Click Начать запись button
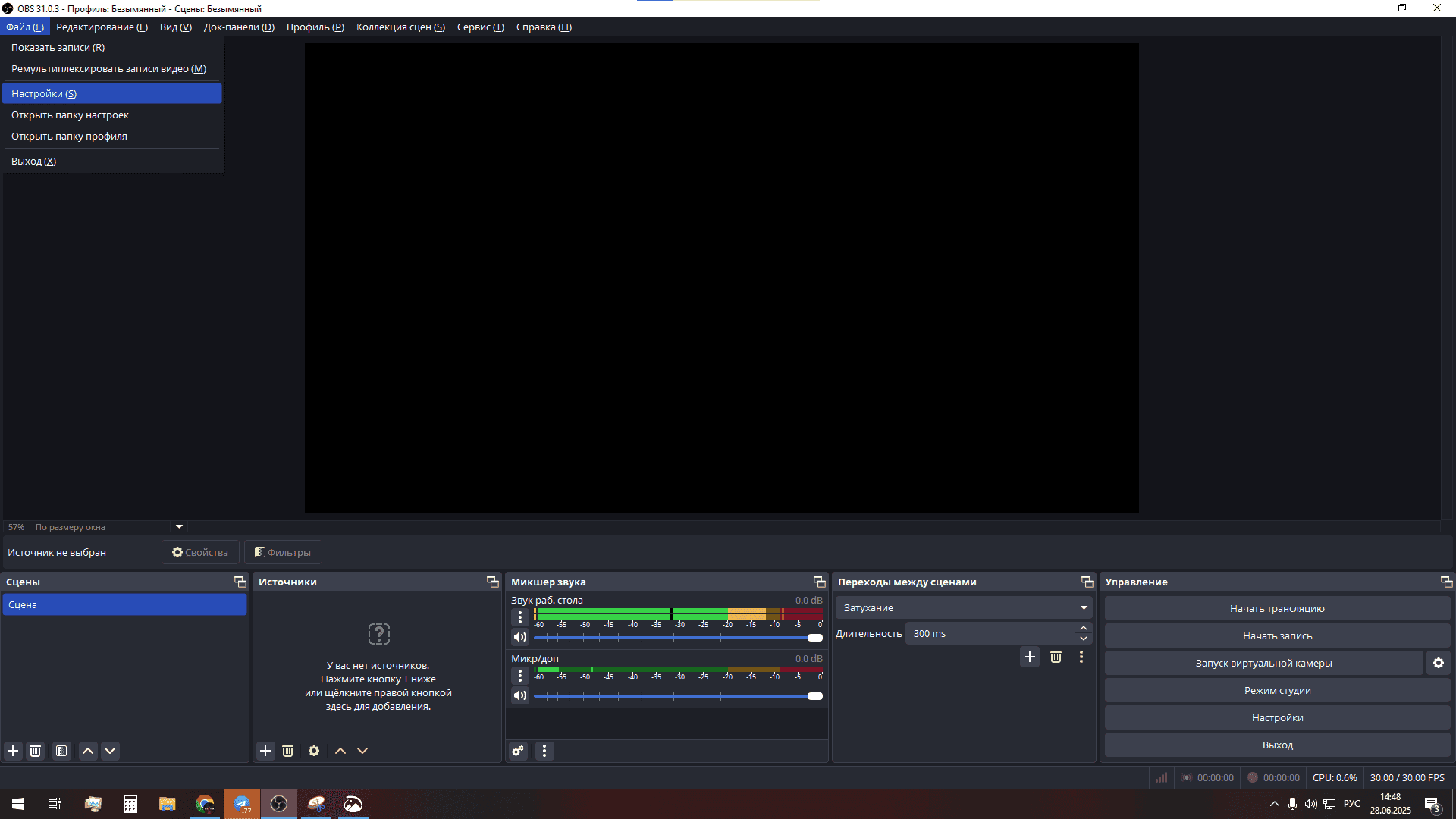Image resolution: width=1456 pixels, height=819 pixels. tap(1277, 635)
